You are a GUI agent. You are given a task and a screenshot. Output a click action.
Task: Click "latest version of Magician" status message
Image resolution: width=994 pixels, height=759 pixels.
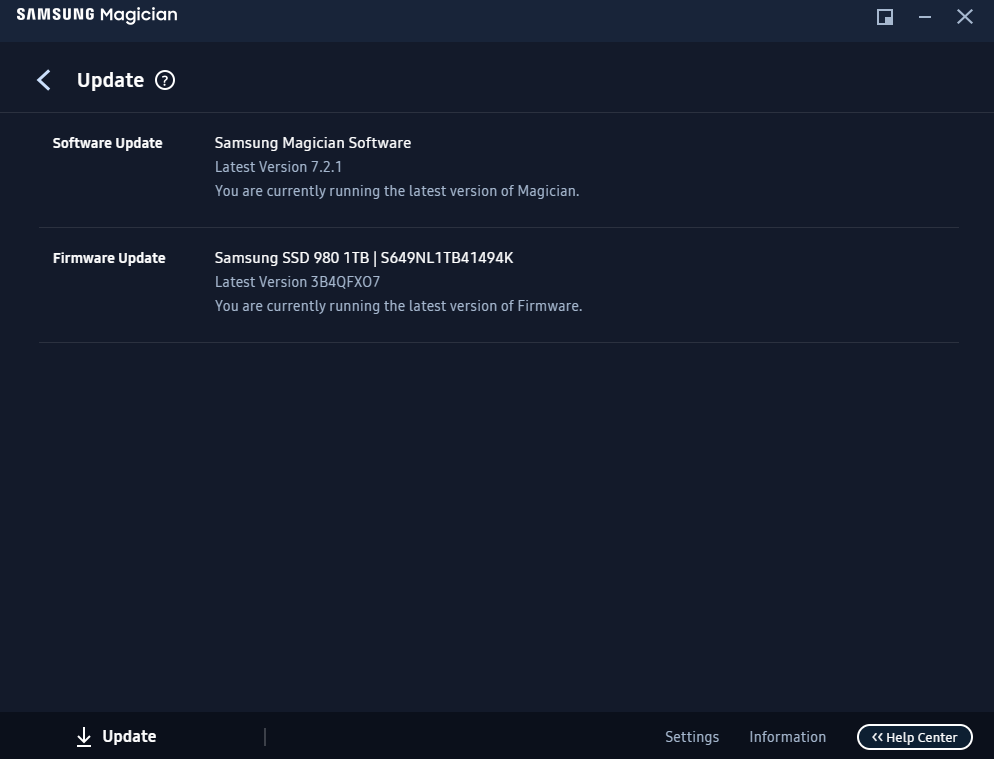point(397,191)
